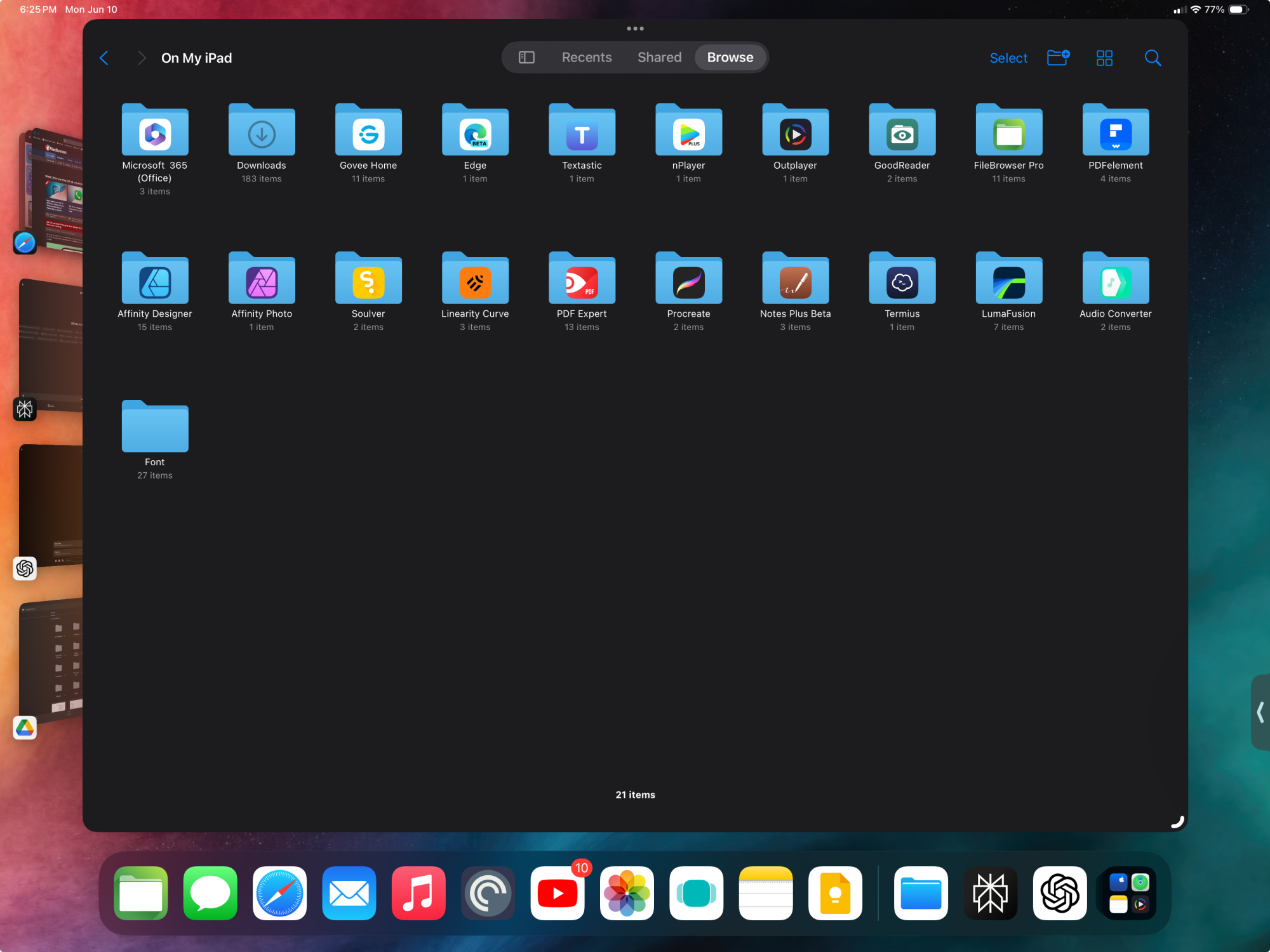The image size is (1270, 952).
Task: Open the Notes Plus Beta folder
Action: pos(795,279)
